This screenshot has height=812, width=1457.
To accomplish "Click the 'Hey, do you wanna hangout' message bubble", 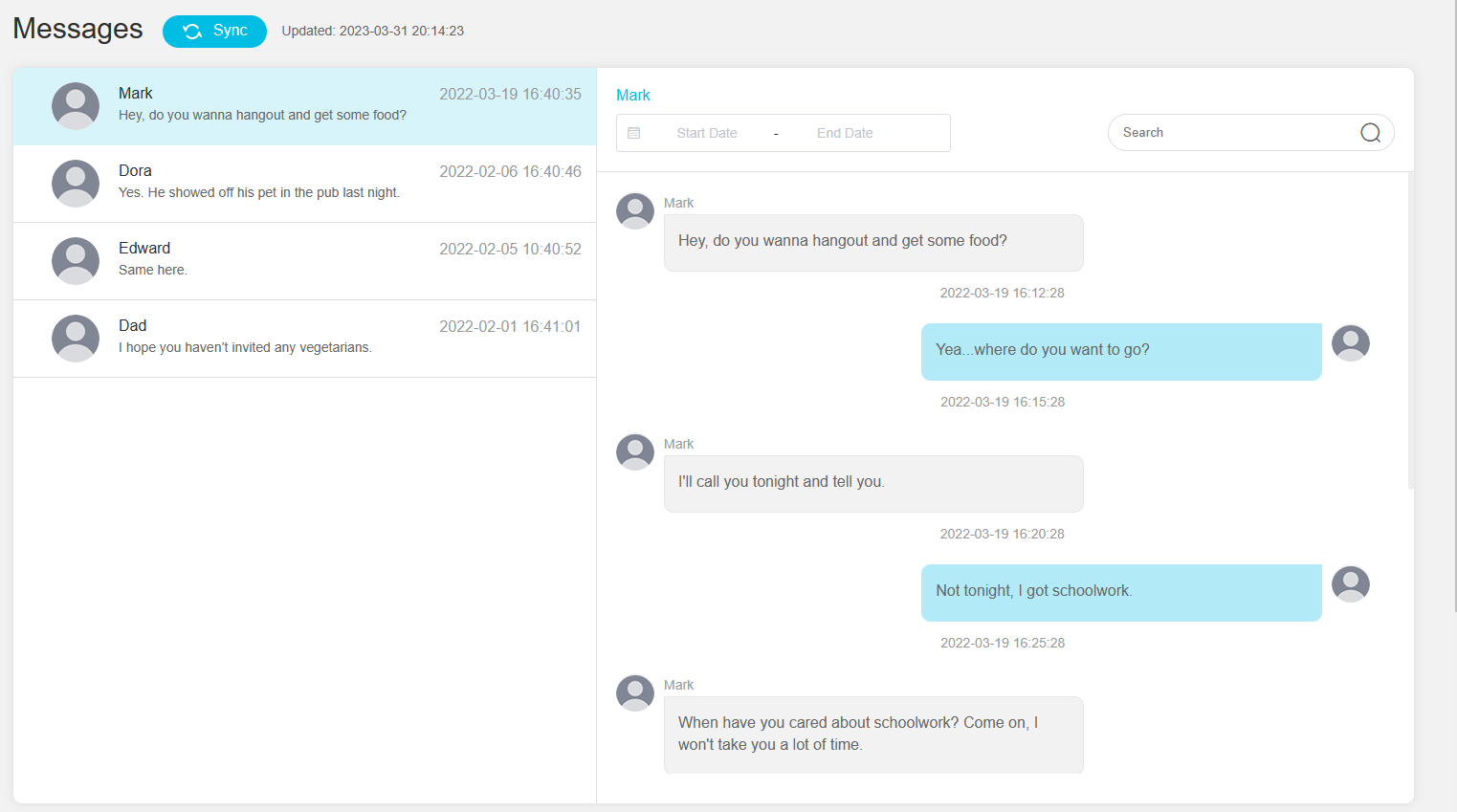I will (872, 242).
